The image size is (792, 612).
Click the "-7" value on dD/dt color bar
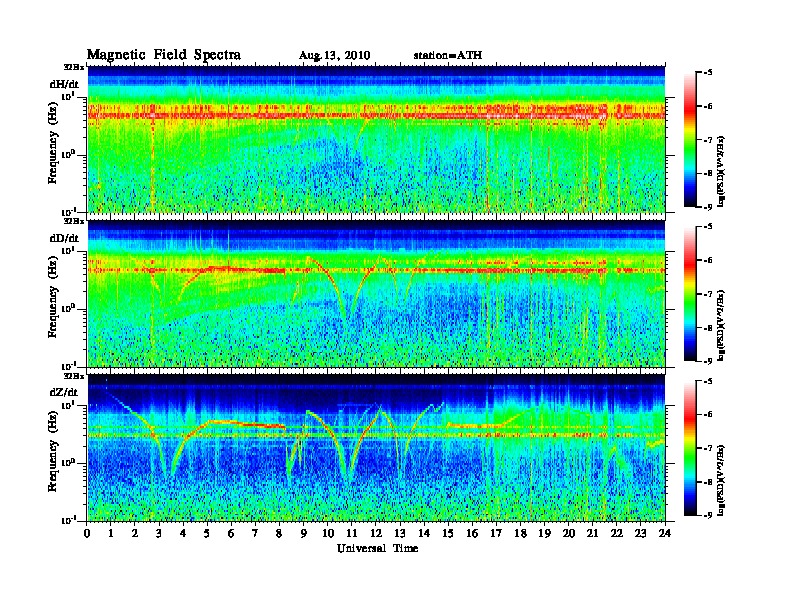pos(708,294)
